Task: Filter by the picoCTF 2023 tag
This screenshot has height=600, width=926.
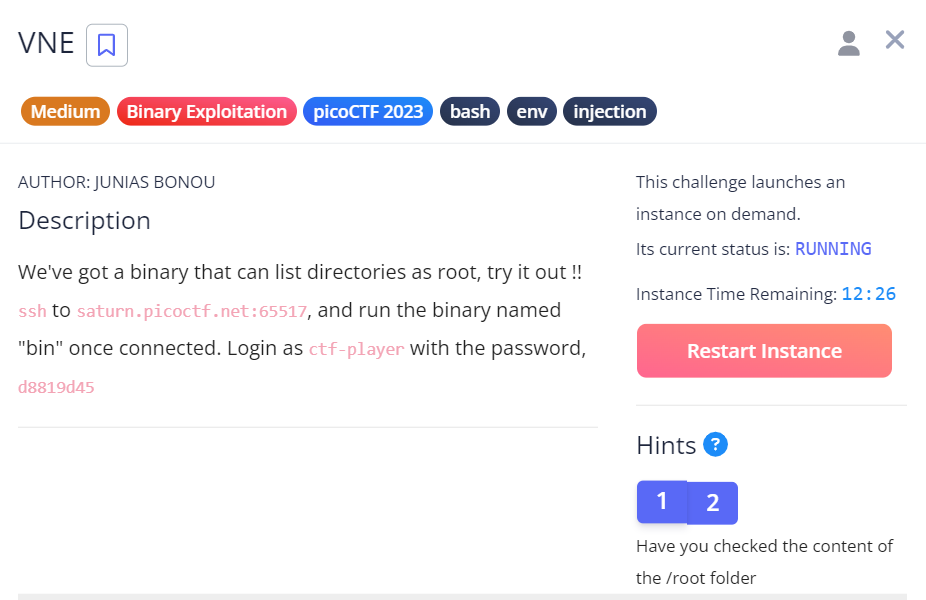Action: [x=368, y=112]
